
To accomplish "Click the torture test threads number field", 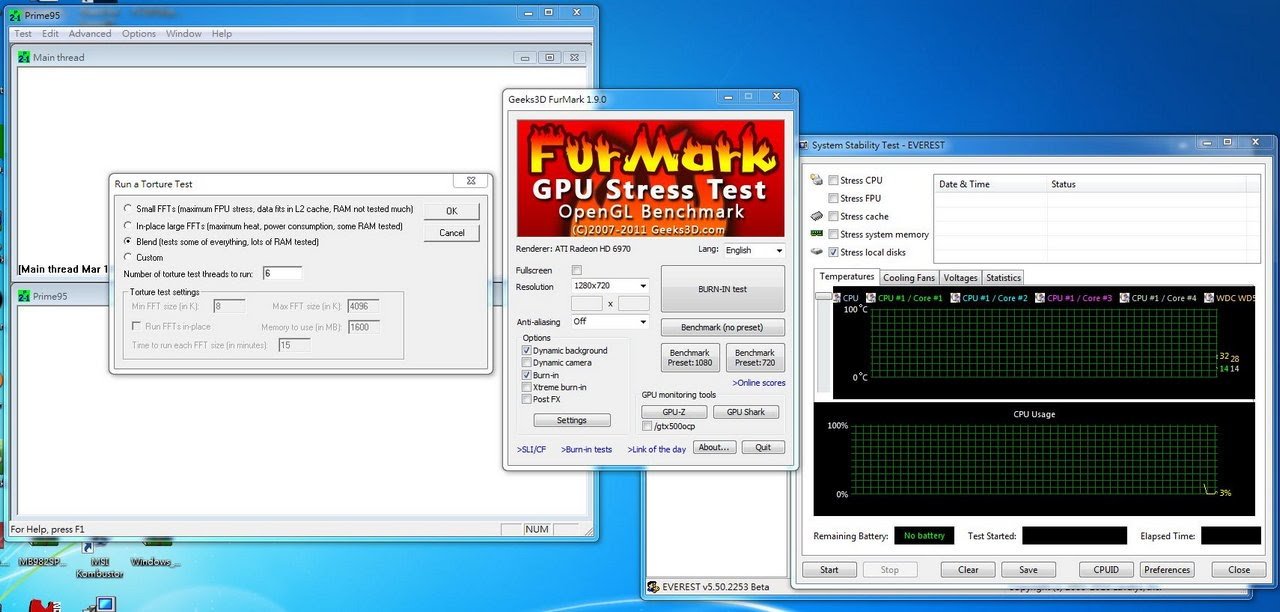I will pos(282,273).
